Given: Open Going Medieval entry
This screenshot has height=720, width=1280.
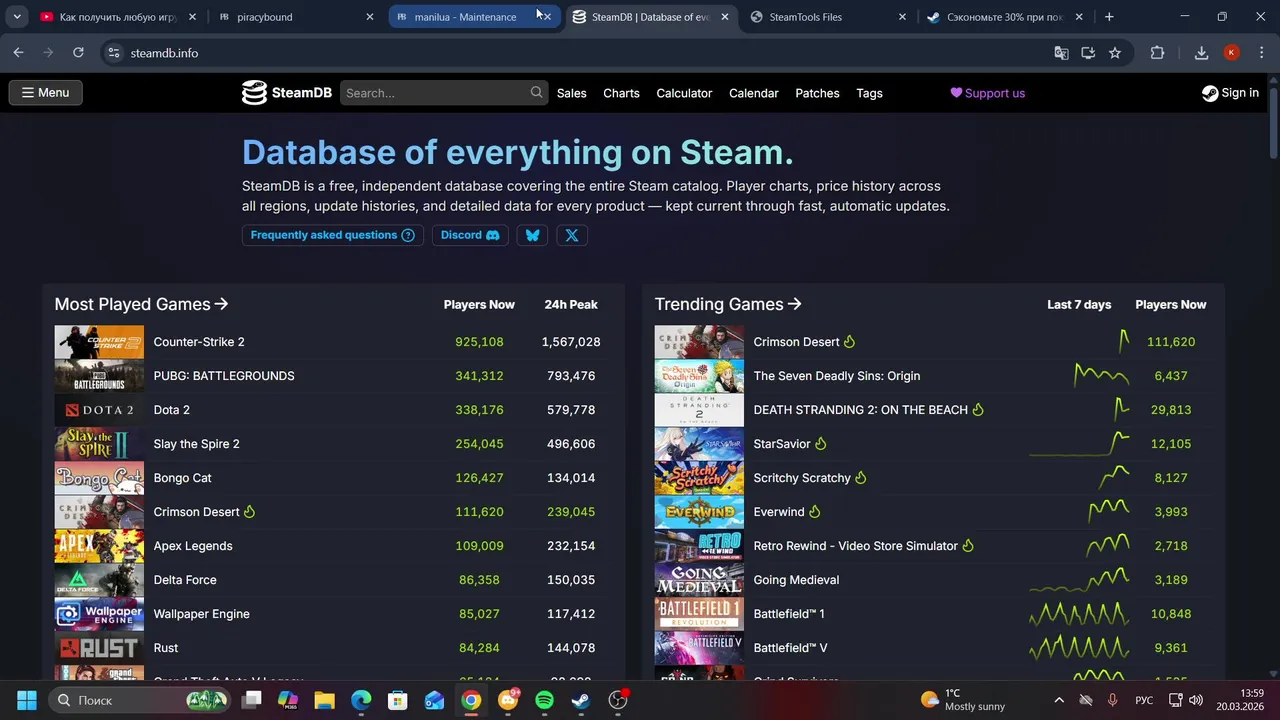Looking at the screenshot, I should pyautogui.click(x=796, y=580).
